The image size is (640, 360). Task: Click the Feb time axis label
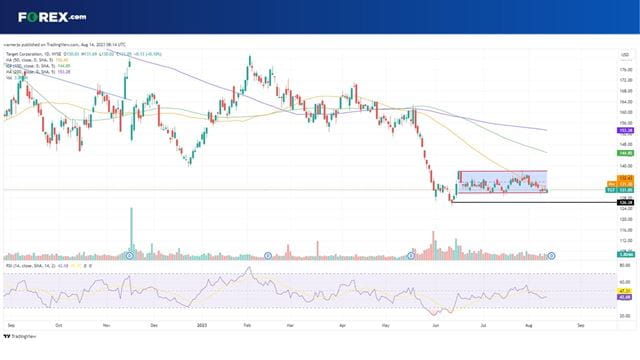pyautogui.click(x=247, y=326)
